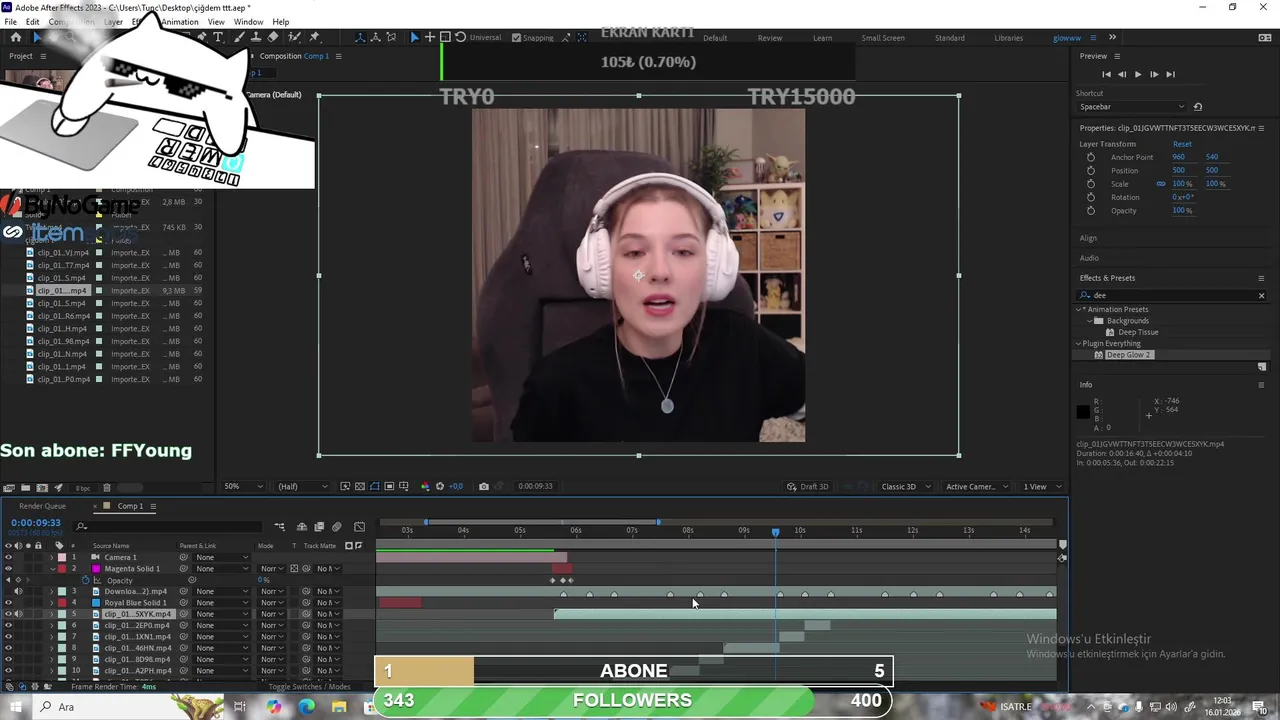The height and width of the screenshot is (720, 1280).
Task: Hide the Magenta Solid 1 layer
Action: pos(8,569)
